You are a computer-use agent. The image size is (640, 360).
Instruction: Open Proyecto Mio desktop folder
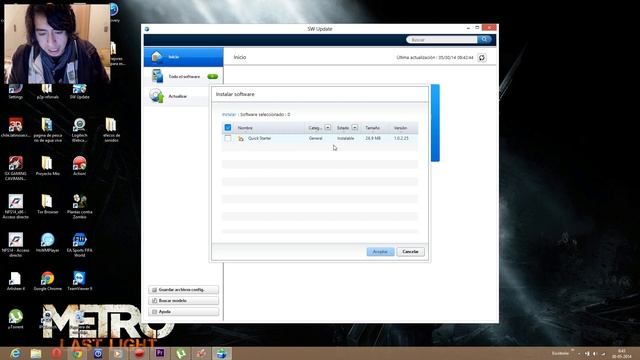(47, 166)
